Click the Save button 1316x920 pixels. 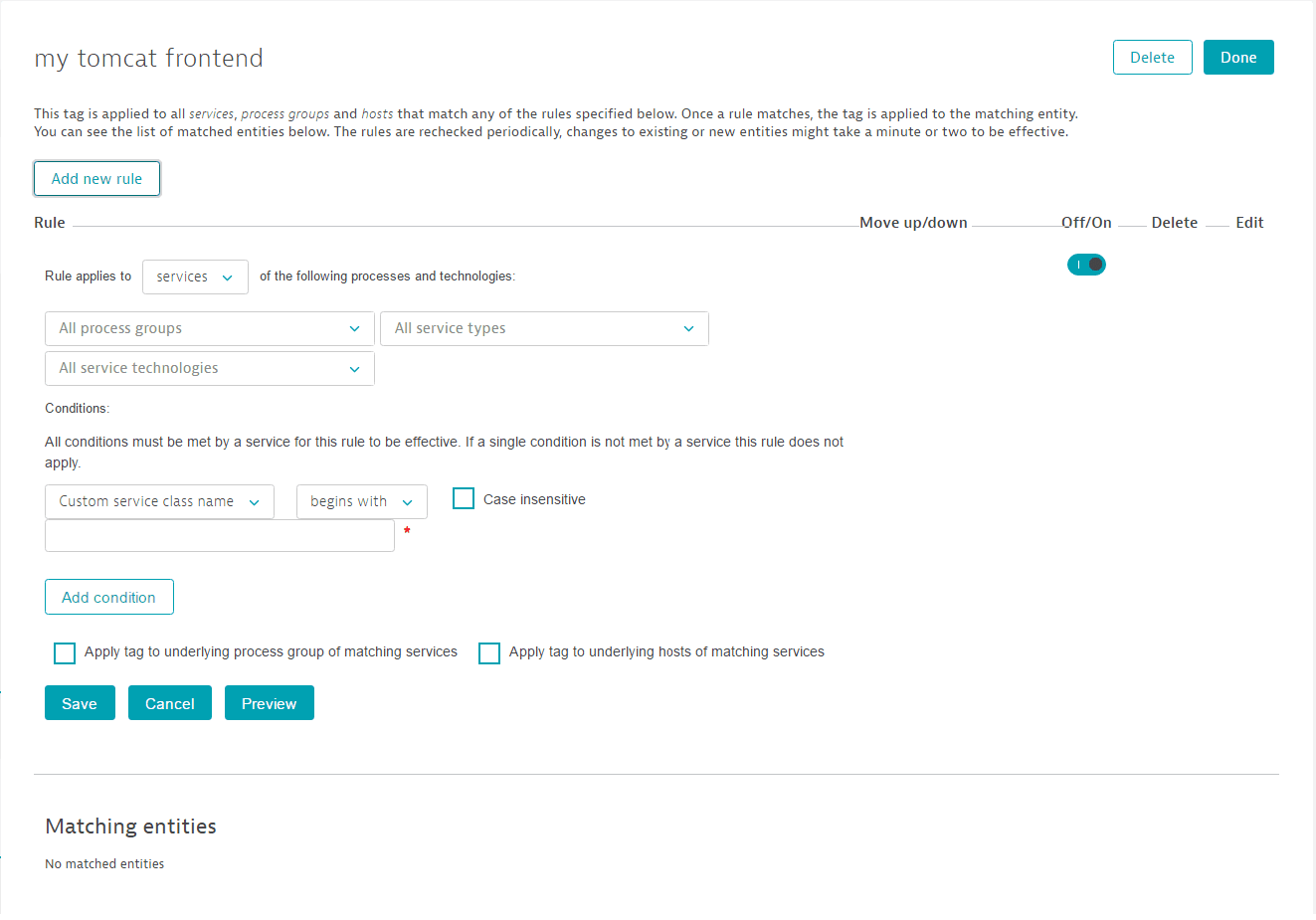80,703
